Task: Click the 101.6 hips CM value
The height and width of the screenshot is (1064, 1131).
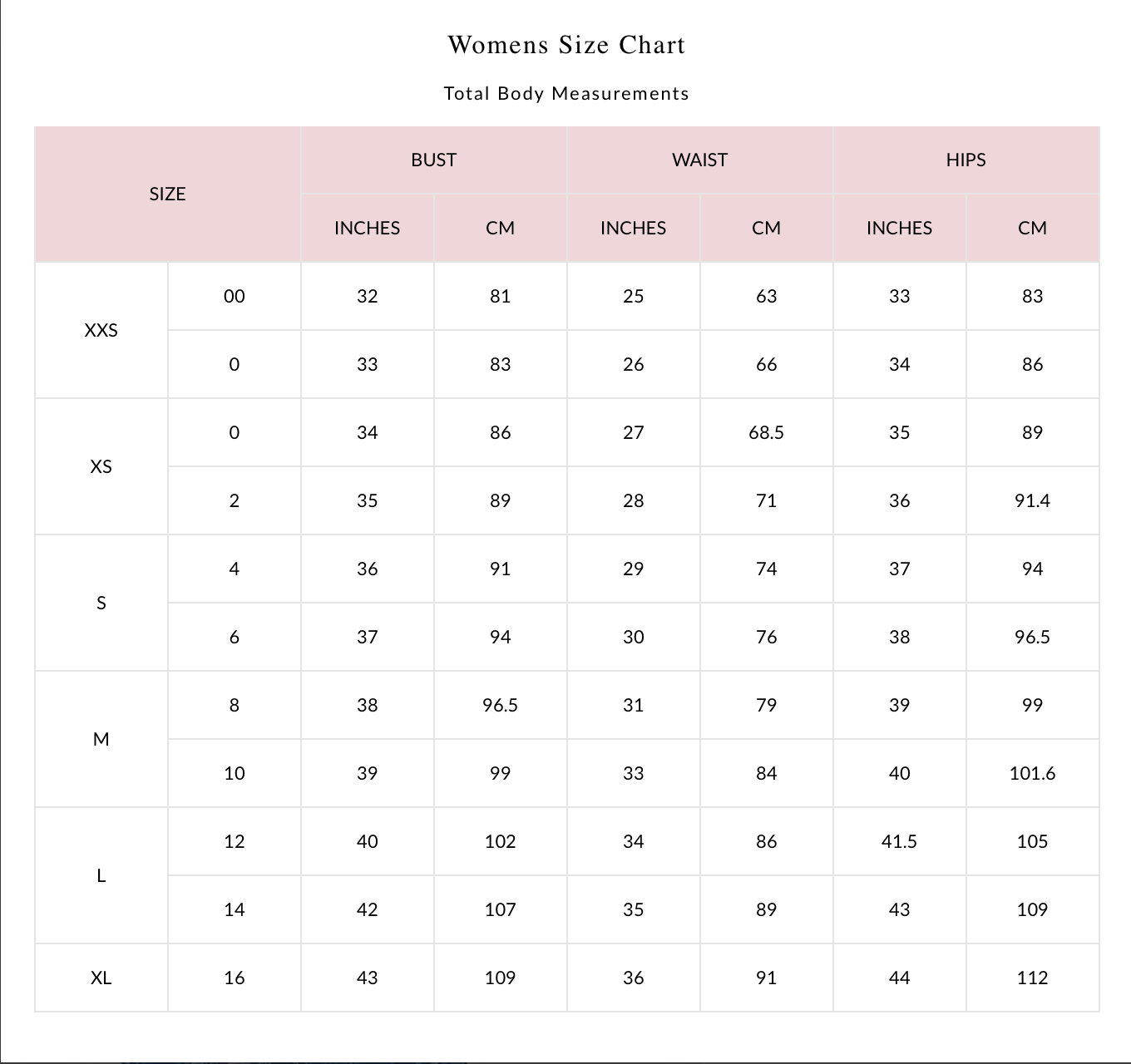Action: pyautogui.click(x=1032, y=773)
